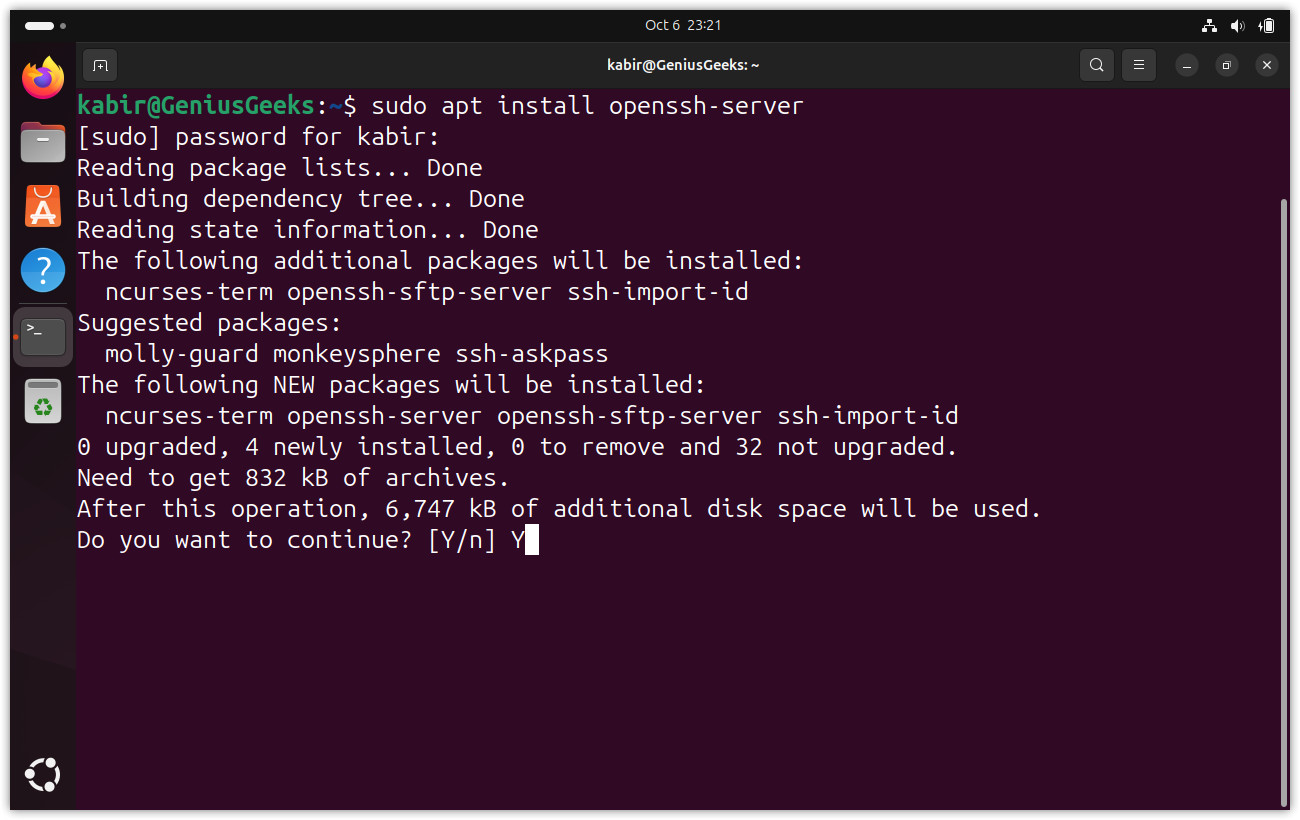This screenshot has height=820, width=1300.
Task: Maximize the terminal window
Action: 1227,65
